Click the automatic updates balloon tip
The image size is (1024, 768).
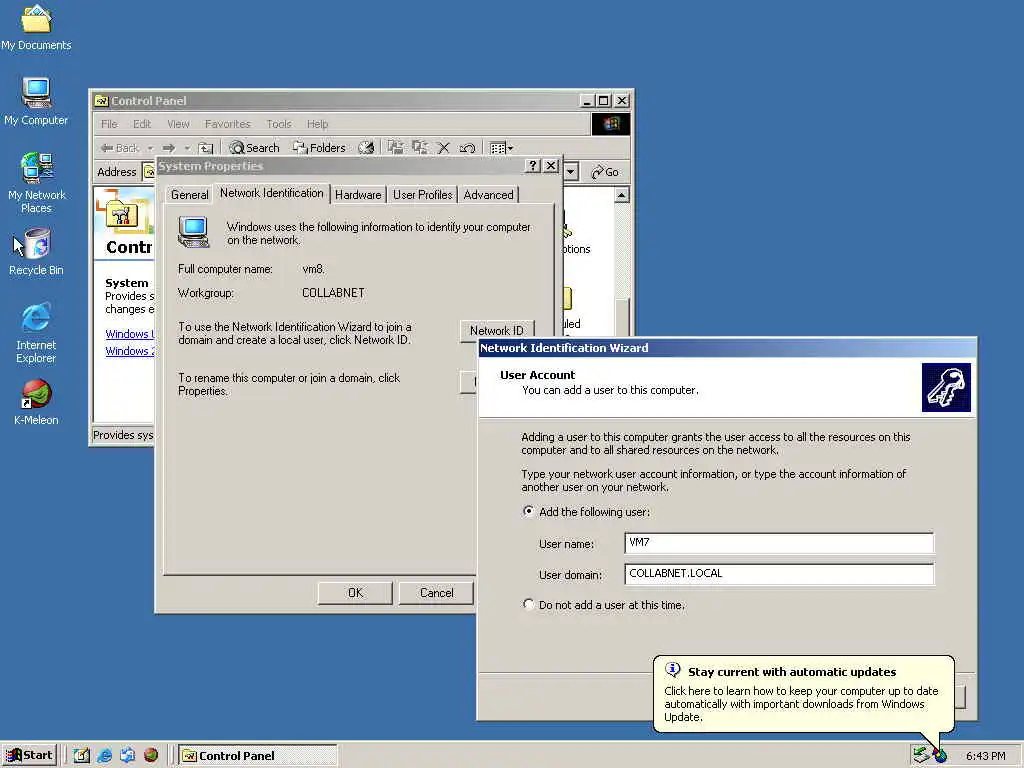pos(804,694)
